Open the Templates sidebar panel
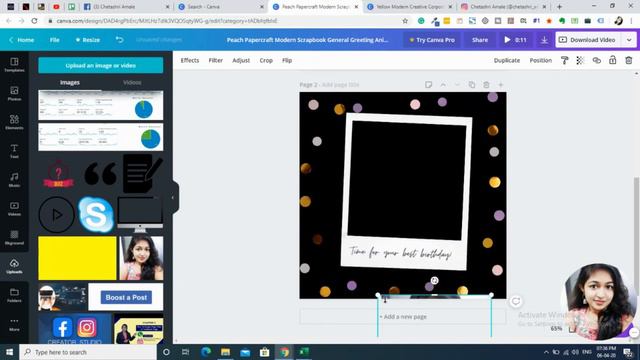 (14, 64)
